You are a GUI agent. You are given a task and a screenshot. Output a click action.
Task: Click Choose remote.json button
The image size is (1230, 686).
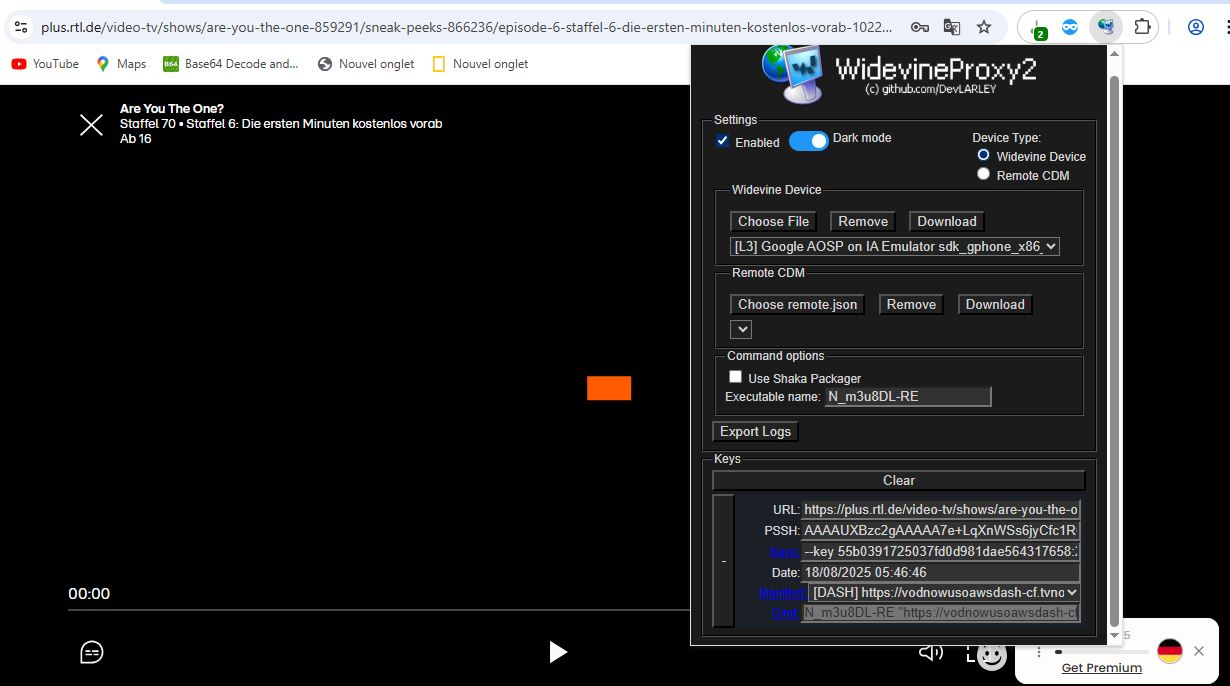pyautogui.click(x=797, y=304)
